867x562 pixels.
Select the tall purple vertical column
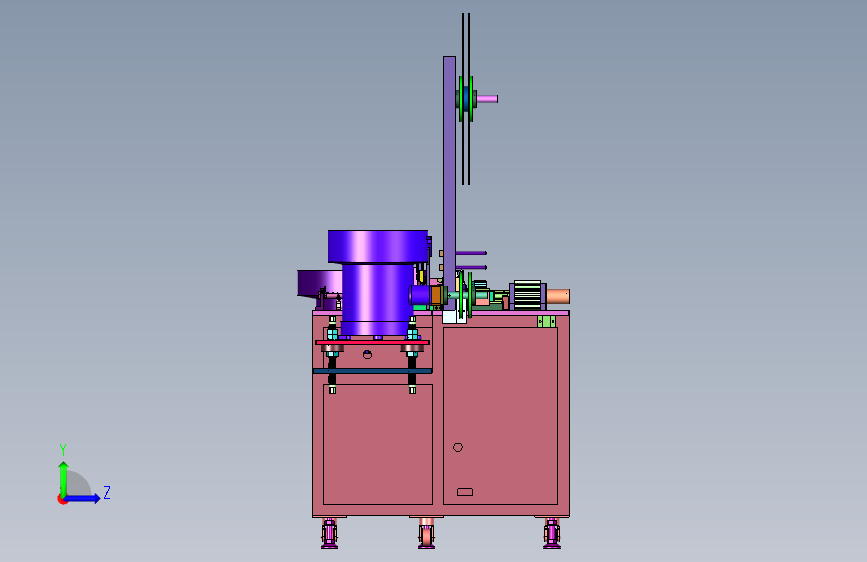tap(449, 183)
